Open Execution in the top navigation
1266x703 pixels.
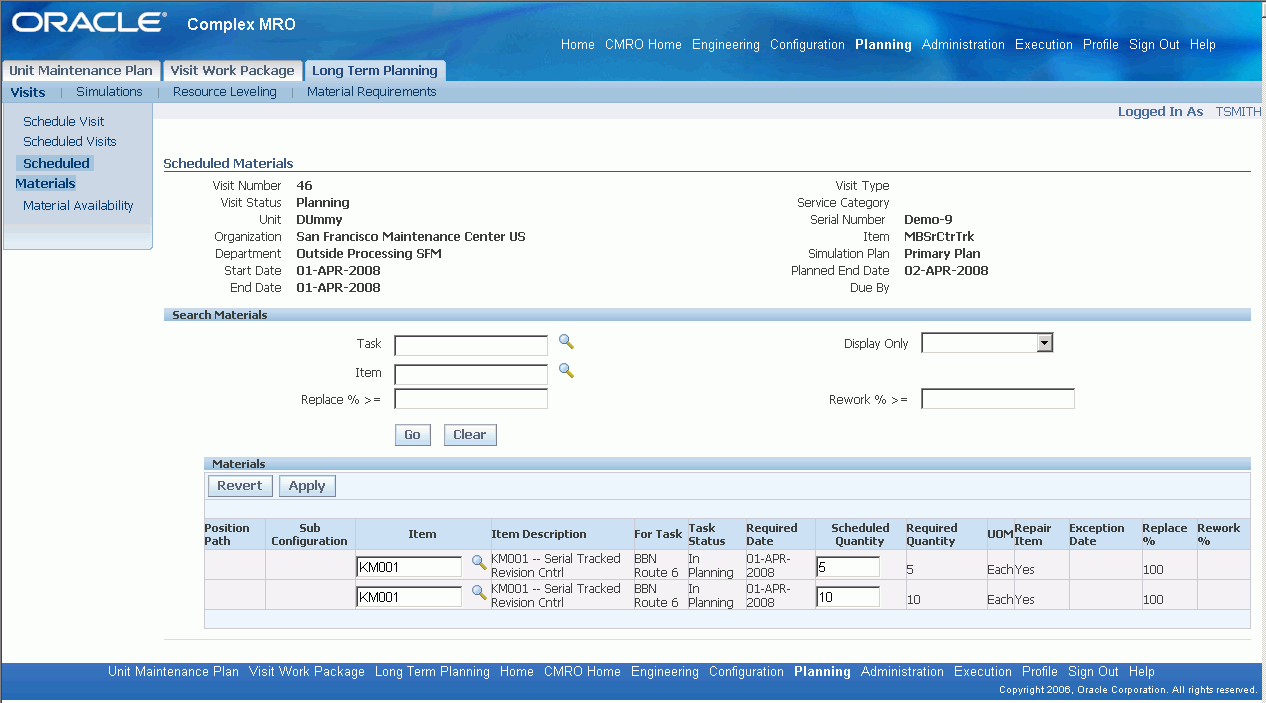point(1044,45)
